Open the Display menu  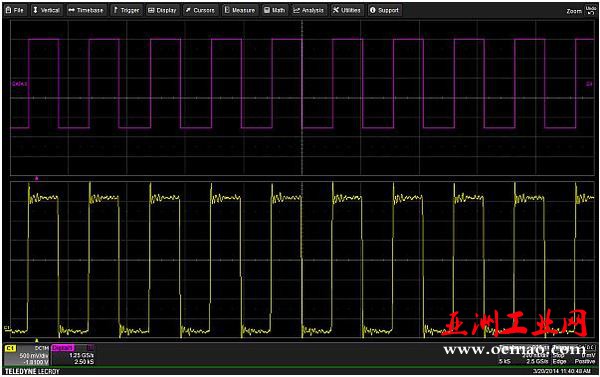(162, 10)
